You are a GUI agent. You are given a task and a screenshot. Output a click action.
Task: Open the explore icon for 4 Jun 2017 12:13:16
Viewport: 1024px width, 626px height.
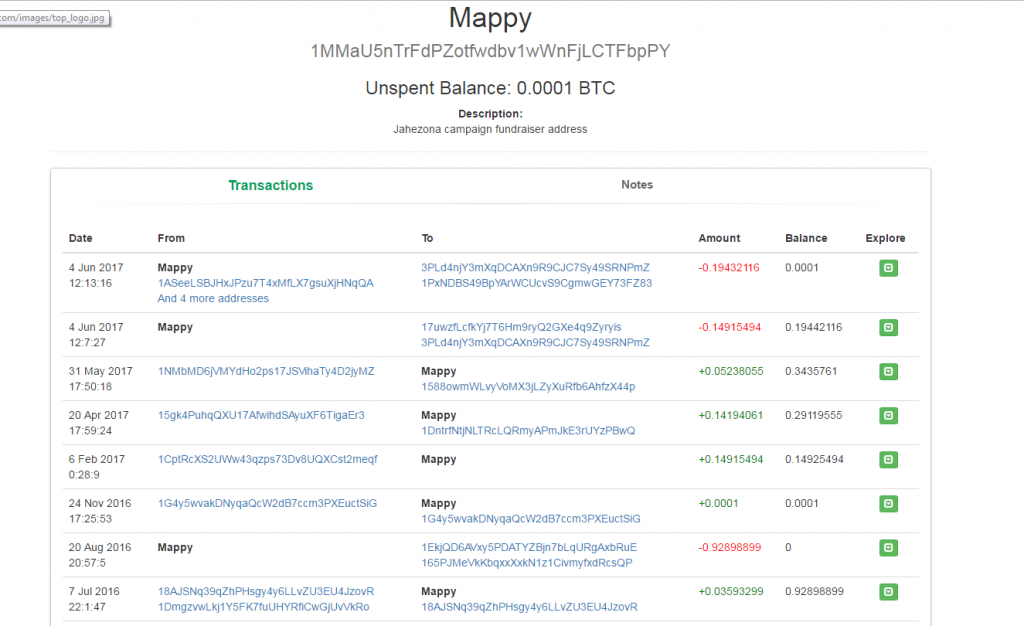pos(887,268)
